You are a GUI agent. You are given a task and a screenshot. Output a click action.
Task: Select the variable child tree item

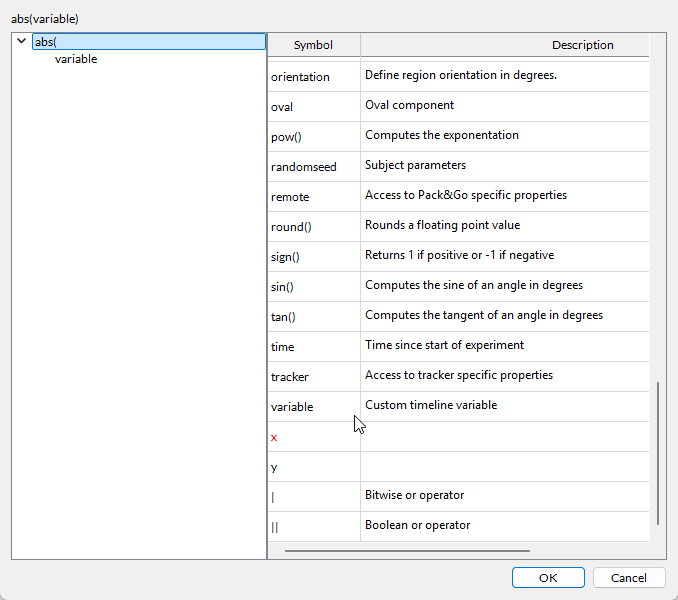[76, 59]
